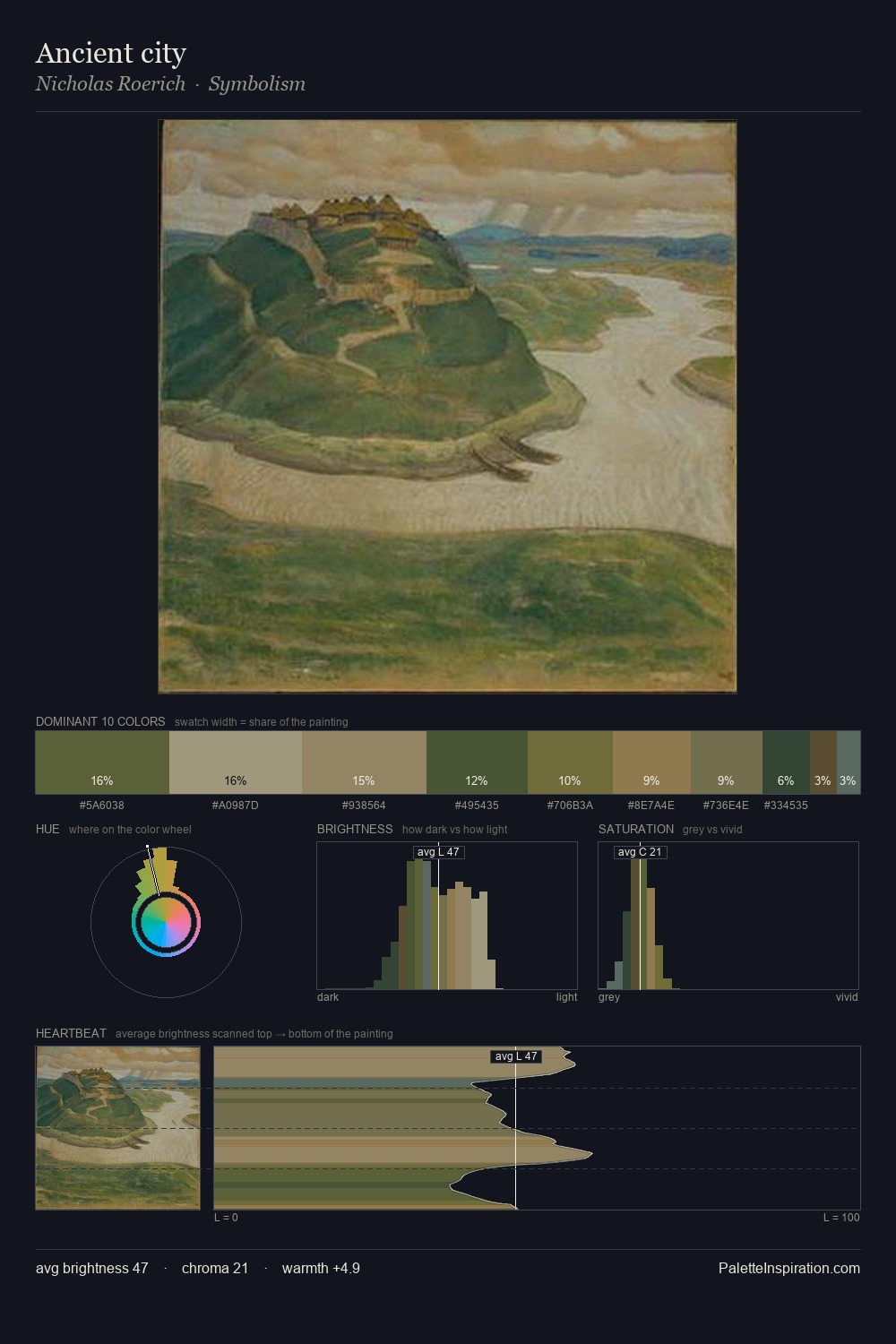Click the 'light' axis label

click(567, 997)
